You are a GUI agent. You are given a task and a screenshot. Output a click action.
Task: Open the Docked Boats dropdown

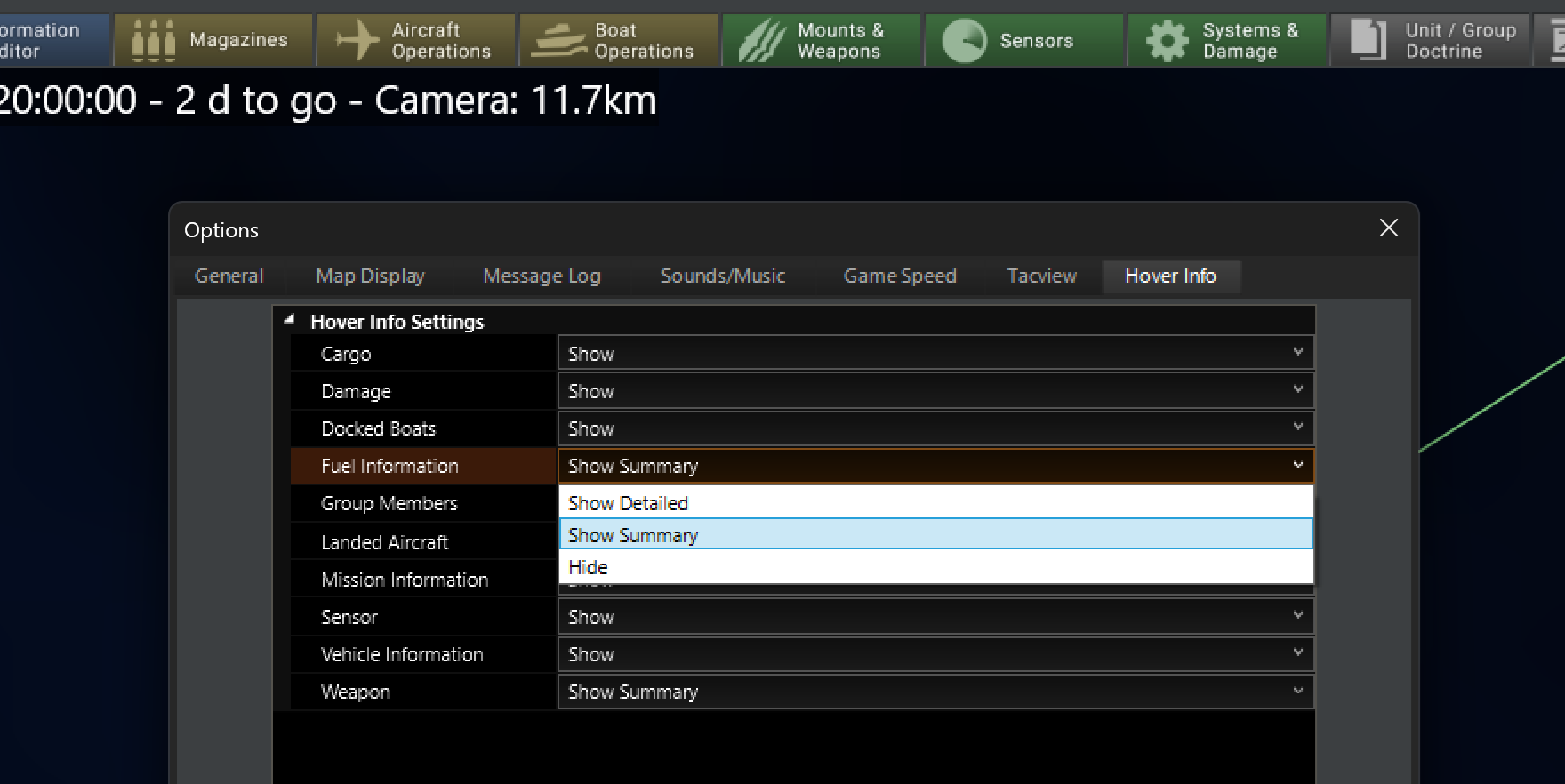pyautogui.click(x=935, y=428)
